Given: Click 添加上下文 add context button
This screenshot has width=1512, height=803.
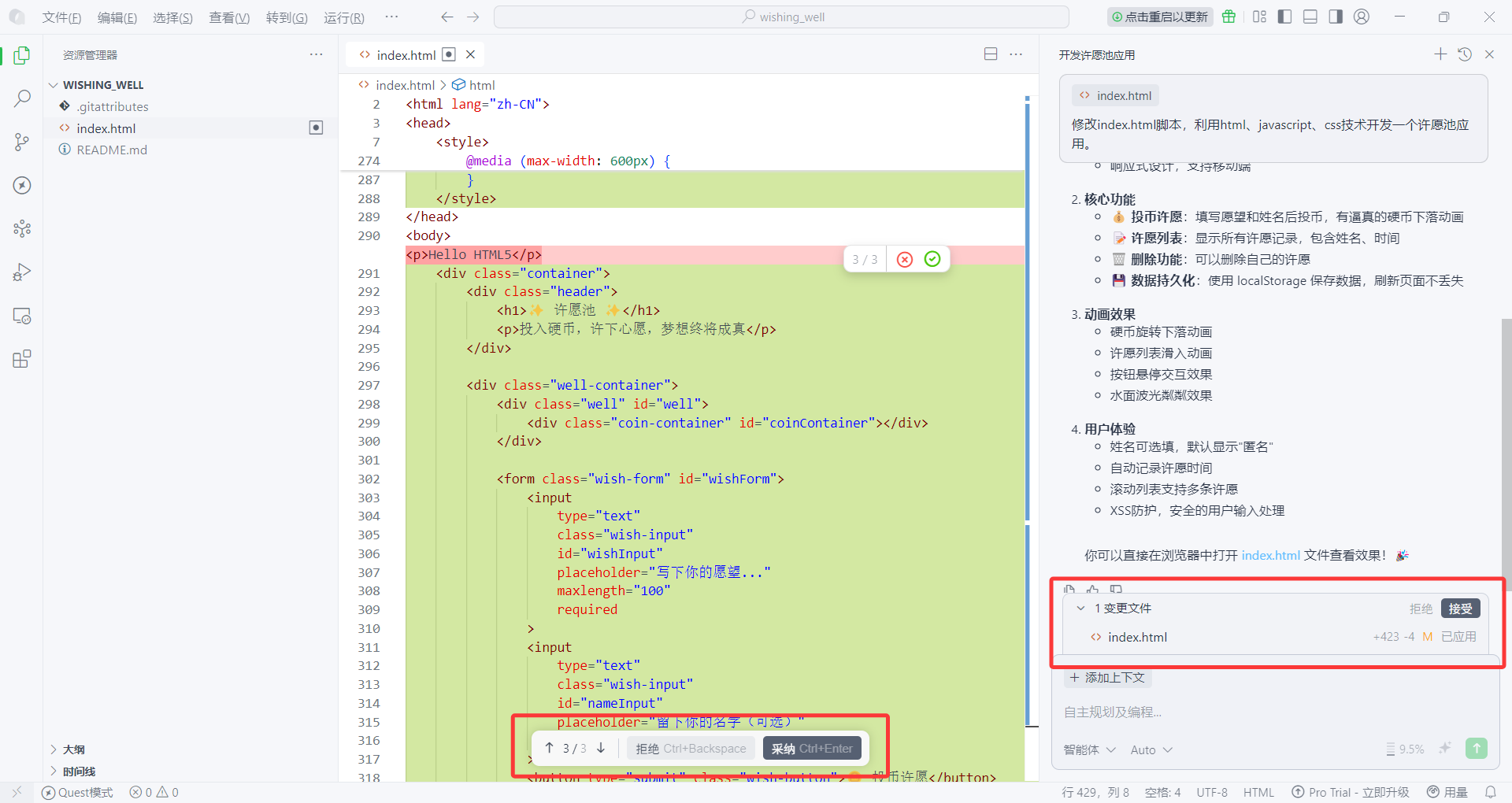Looking at the screenshot, I should (1107, 677).
